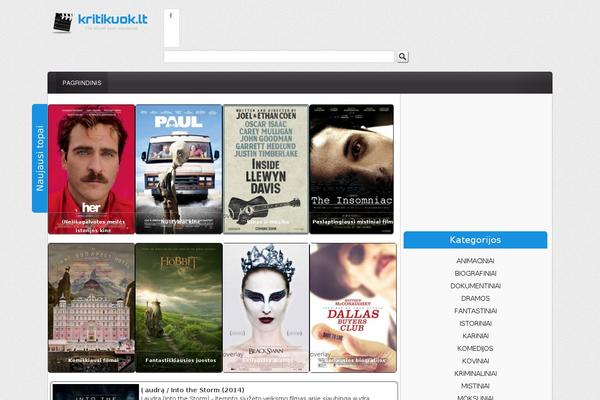Select the BIOGRAFINIAI category

[475, 273]
